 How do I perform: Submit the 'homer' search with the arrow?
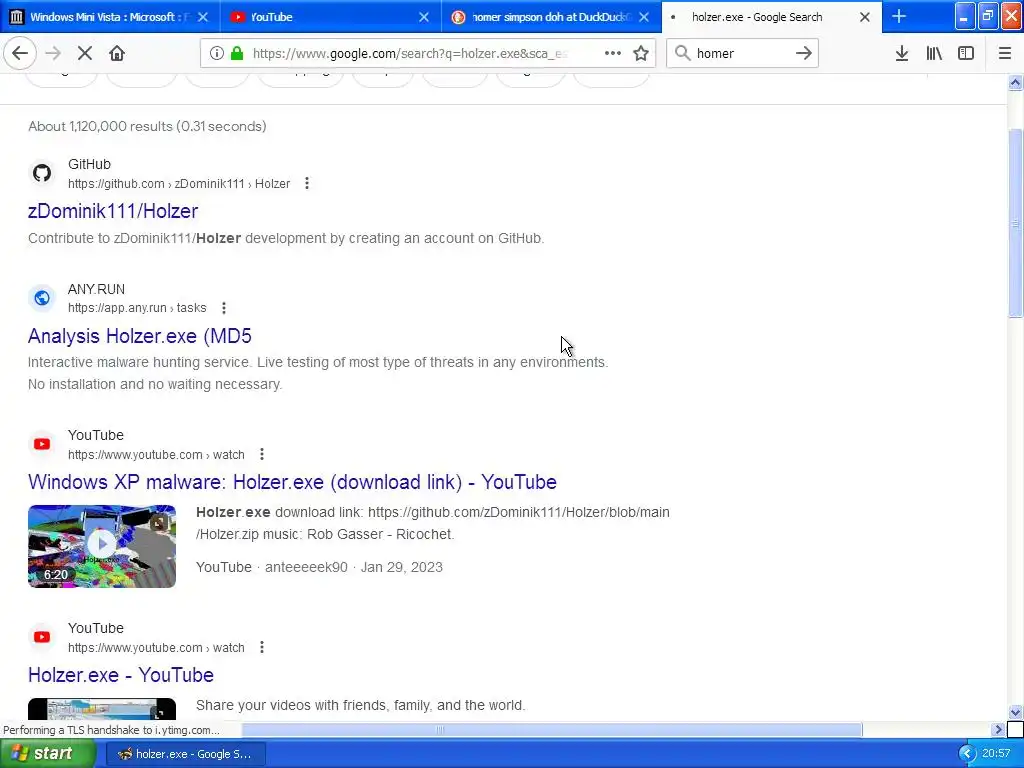pos(804,53)
